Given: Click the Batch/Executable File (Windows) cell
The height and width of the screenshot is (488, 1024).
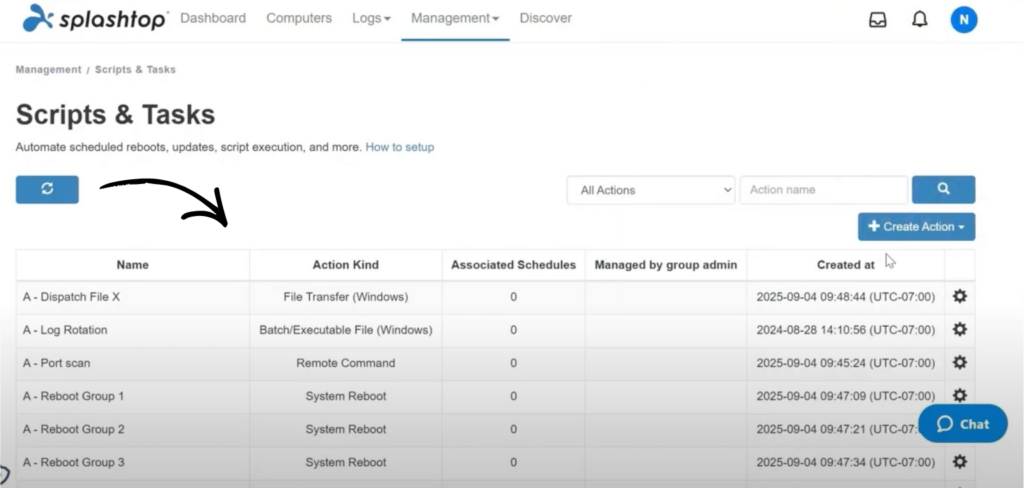Looking at the screenshot, I should tap(345, 330).
